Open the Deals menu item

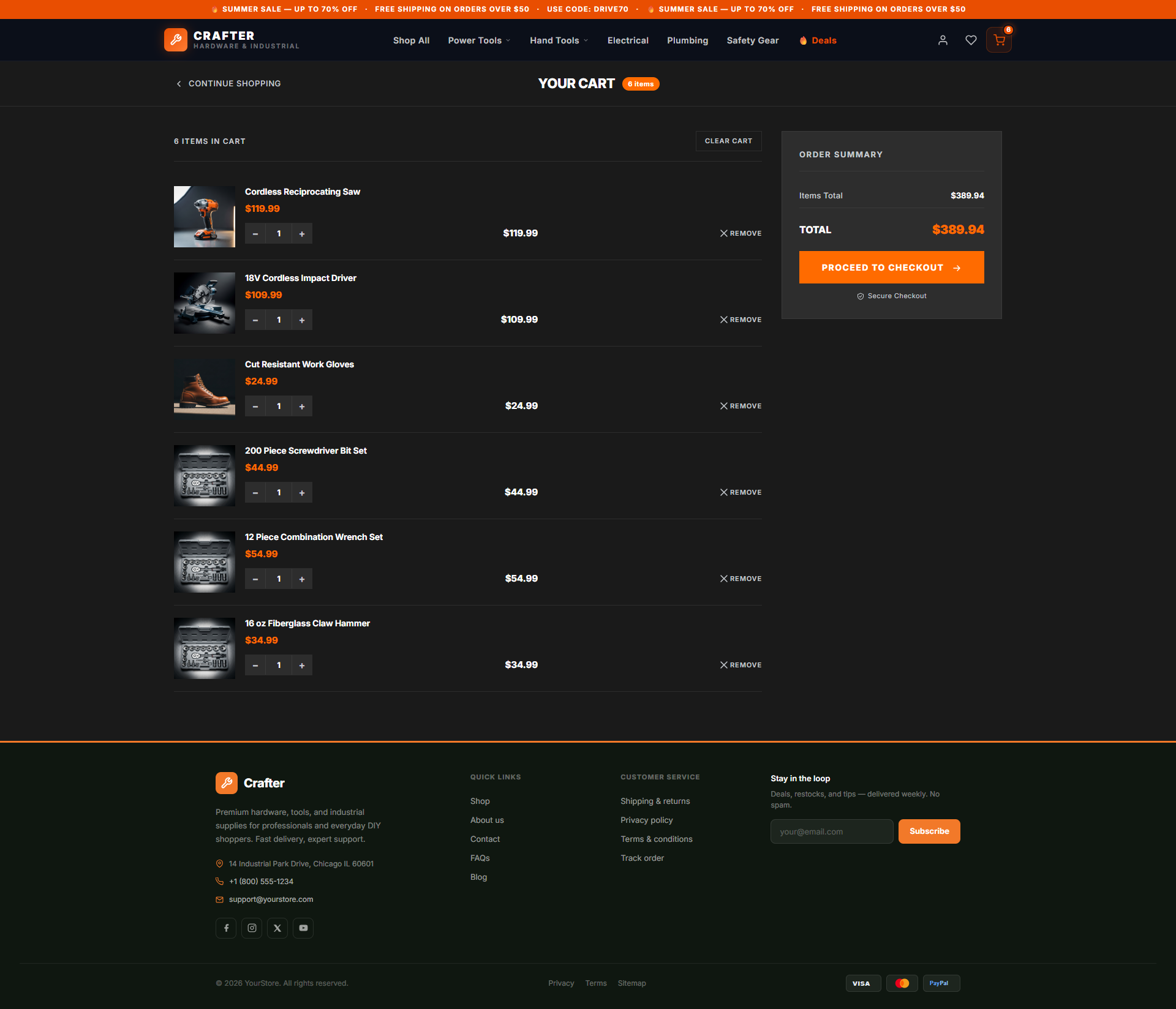(818, 40)
